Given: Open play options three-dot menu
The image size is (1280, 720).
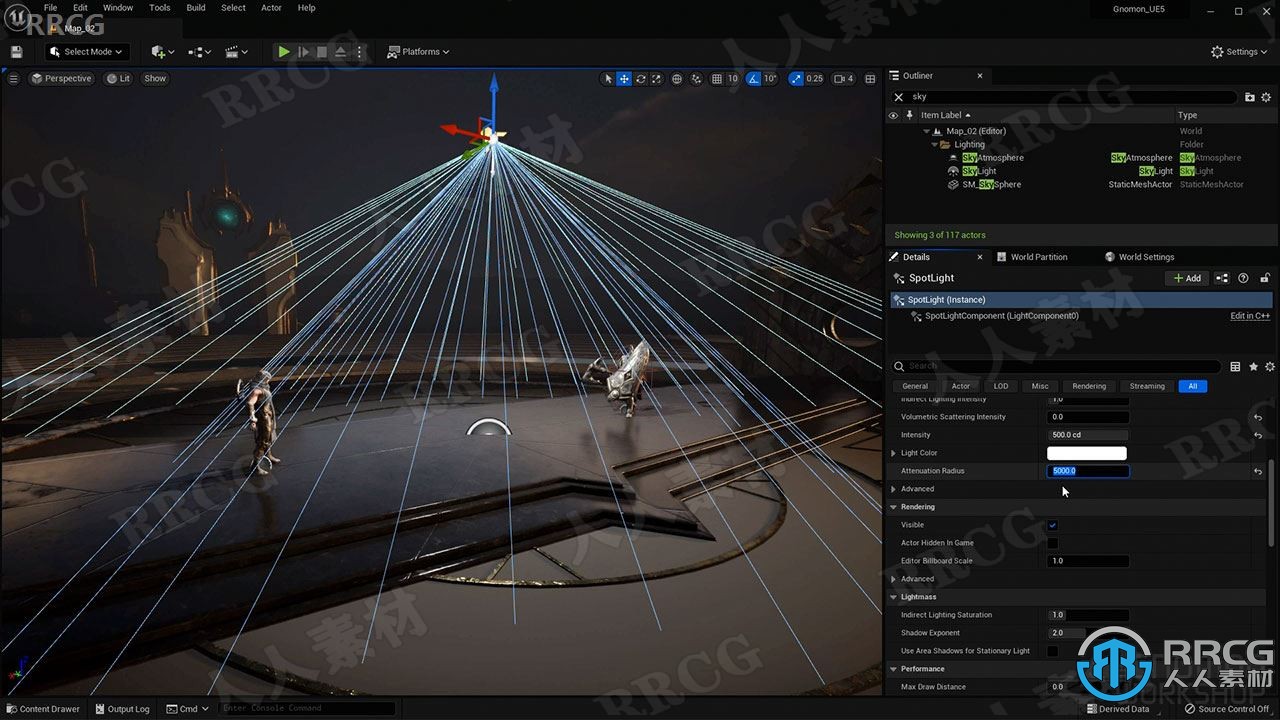Looking at the screenshot, I should click(360, 52).
